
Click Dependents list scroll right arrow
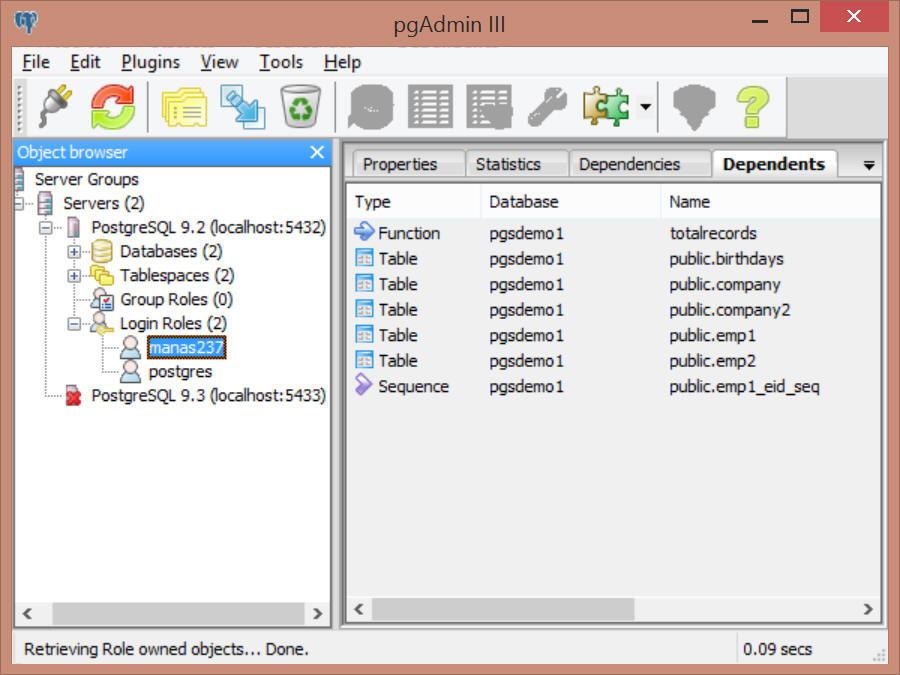click(x=868, y=609)
